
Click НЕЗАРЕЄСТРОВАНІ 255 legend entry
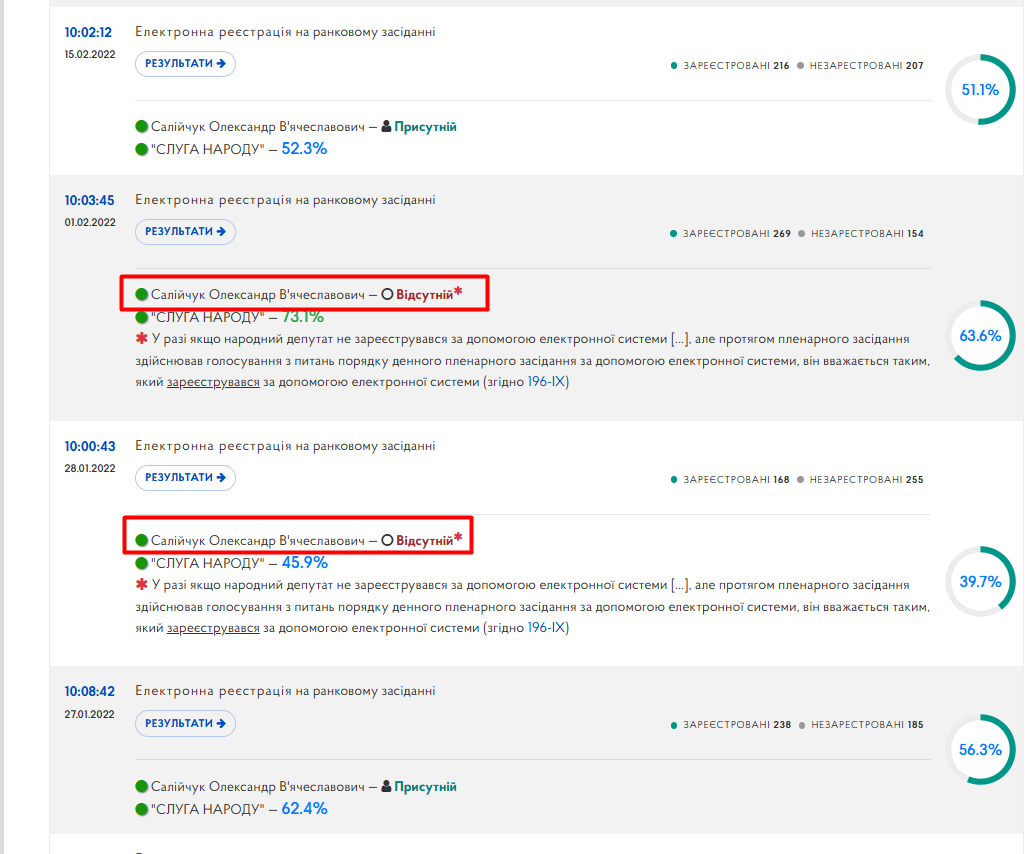[860, 479]
